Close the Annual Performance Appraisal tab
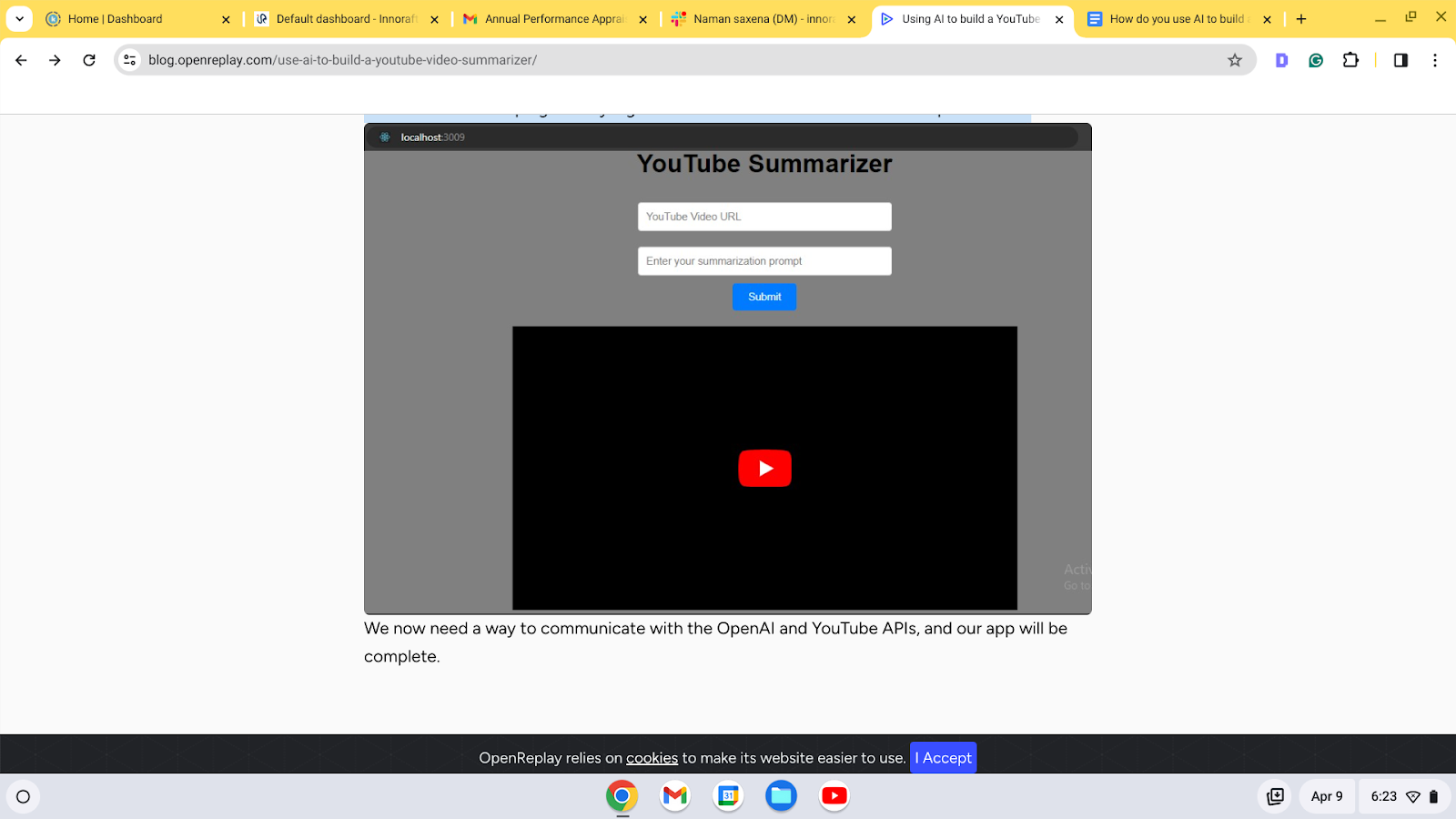This screenshot has height=819, width=1456. click(x=642, y=19)
